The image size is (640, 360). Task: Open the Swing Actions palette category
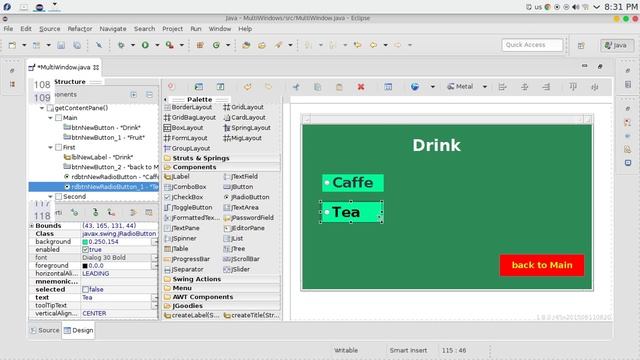(x=222, y=279)
